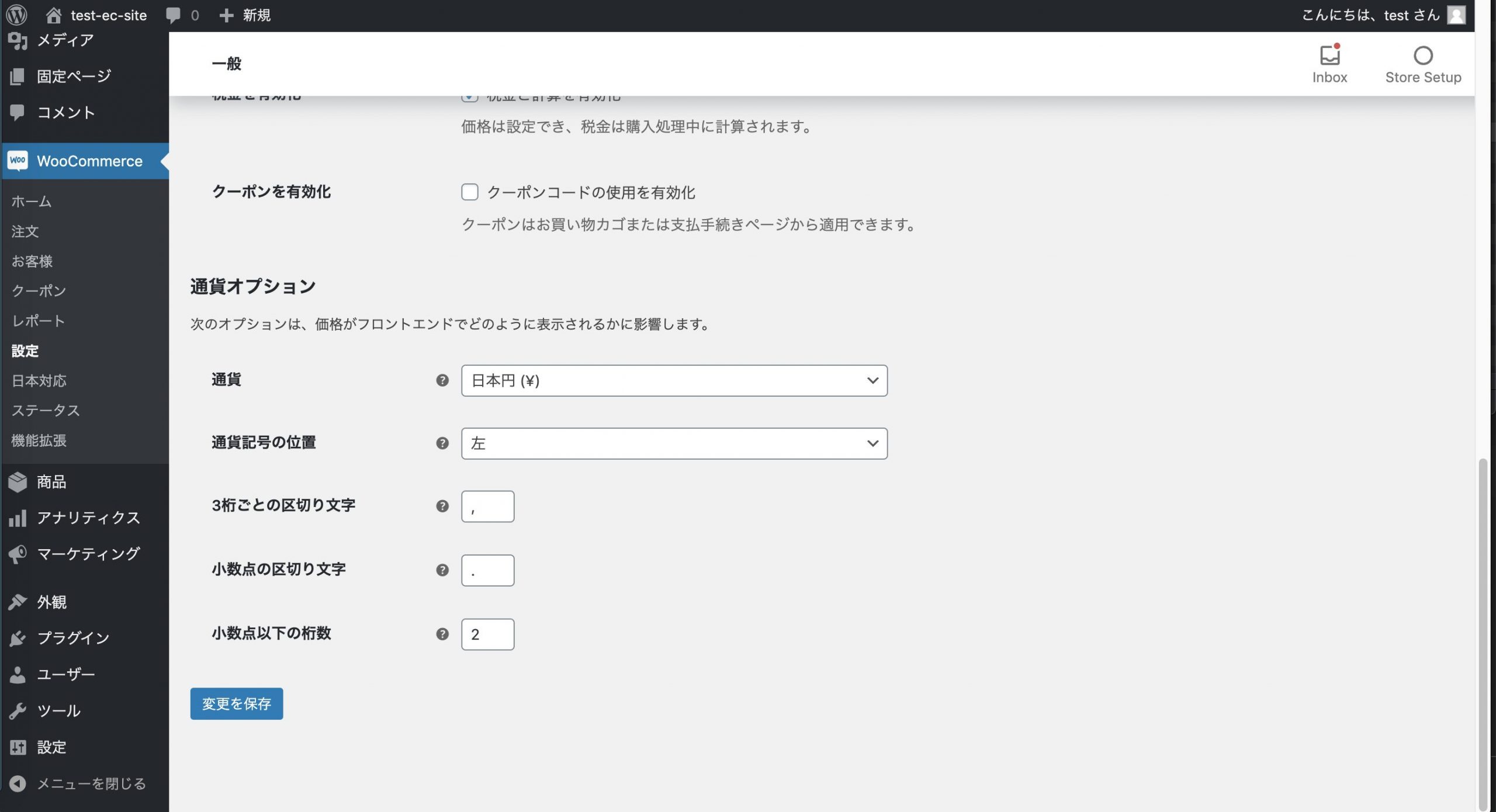Image resolution: width=1496 pixels, height=812 pixels.
Task: Click the 小数点の区切り文字 input field
Action: point(487,570)
